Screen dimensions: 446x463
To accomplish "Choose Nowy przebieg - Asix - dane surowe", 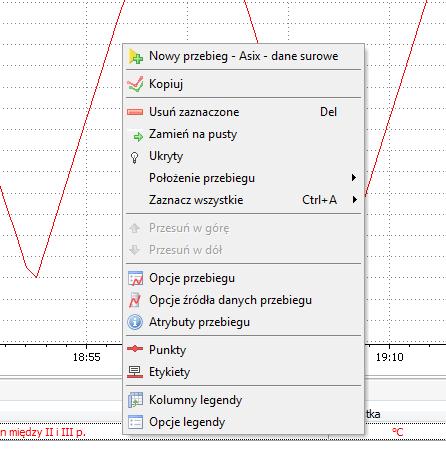I will [x=243, y=56].
